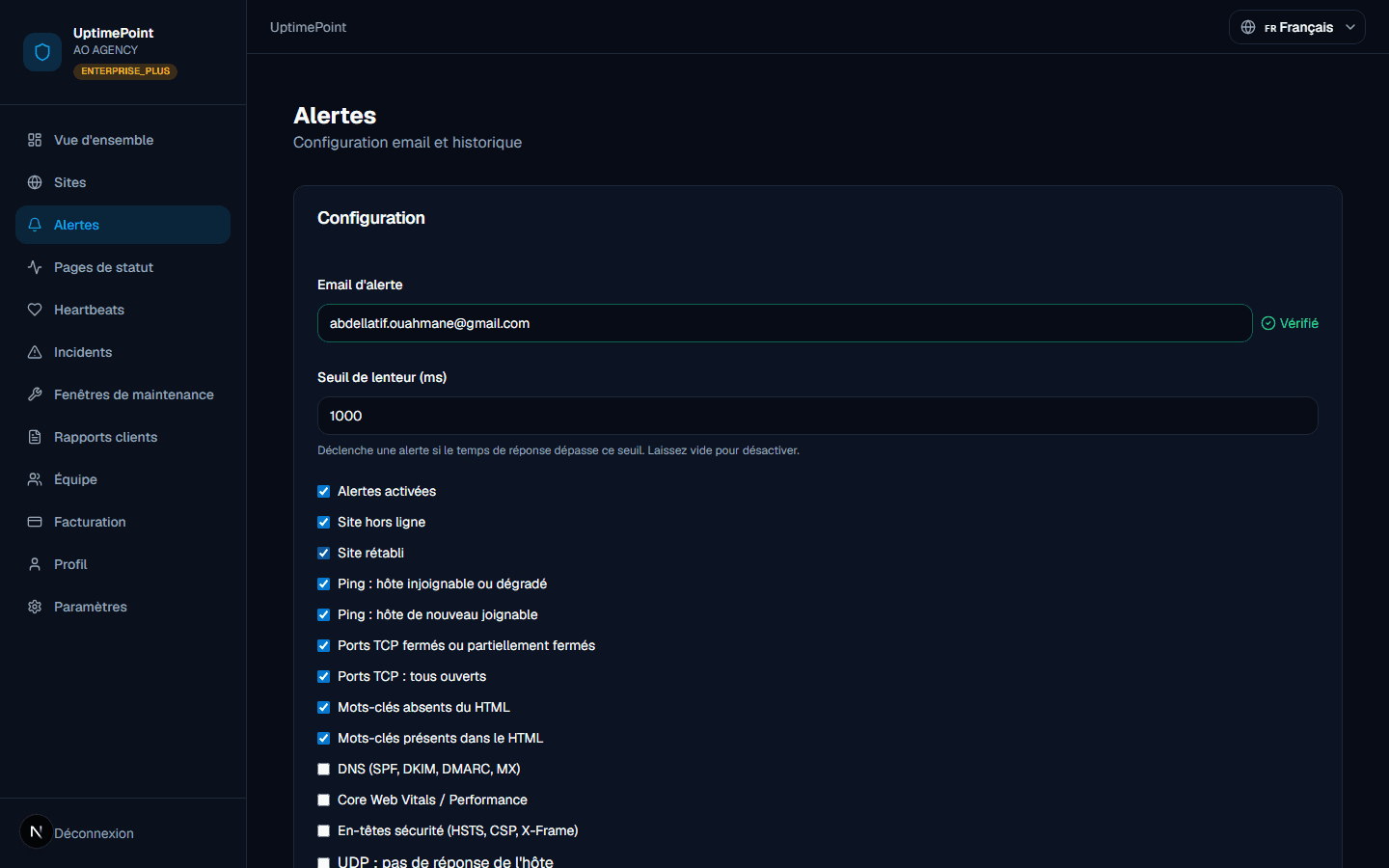Select Alertes in the sidebar
1389x868 pixels.
click(123, 225)
